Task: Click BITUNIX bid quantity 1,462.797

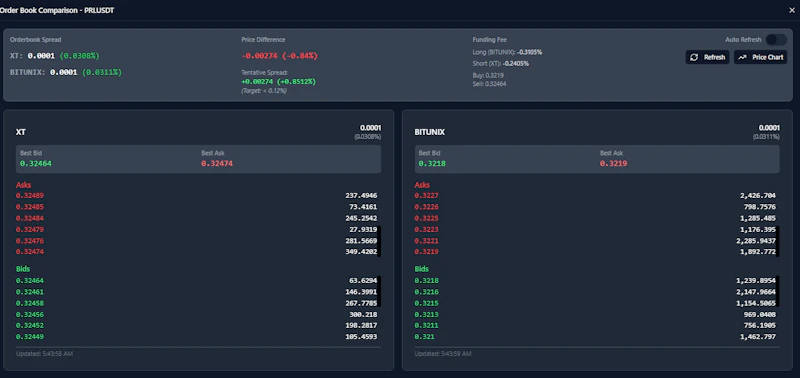Action: [x=758, y=337]
